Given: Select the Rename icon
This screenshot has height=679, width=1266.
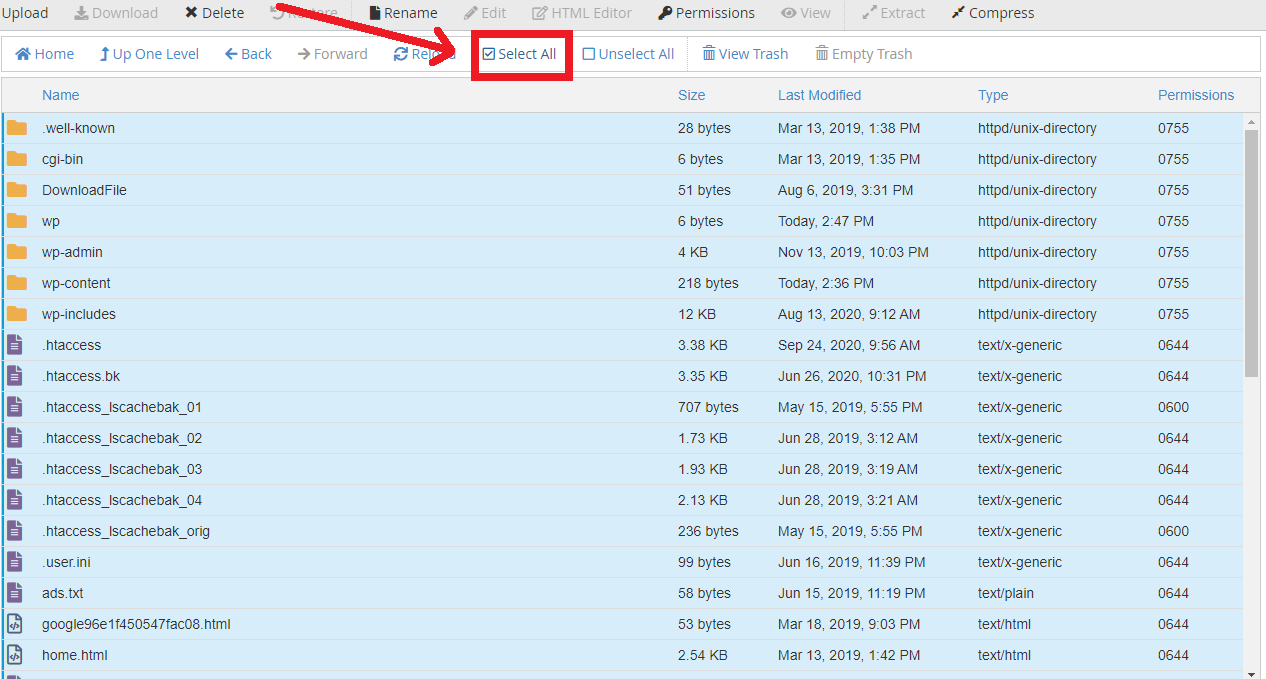Looking at the screenshot, I should [x=403, y=13].
